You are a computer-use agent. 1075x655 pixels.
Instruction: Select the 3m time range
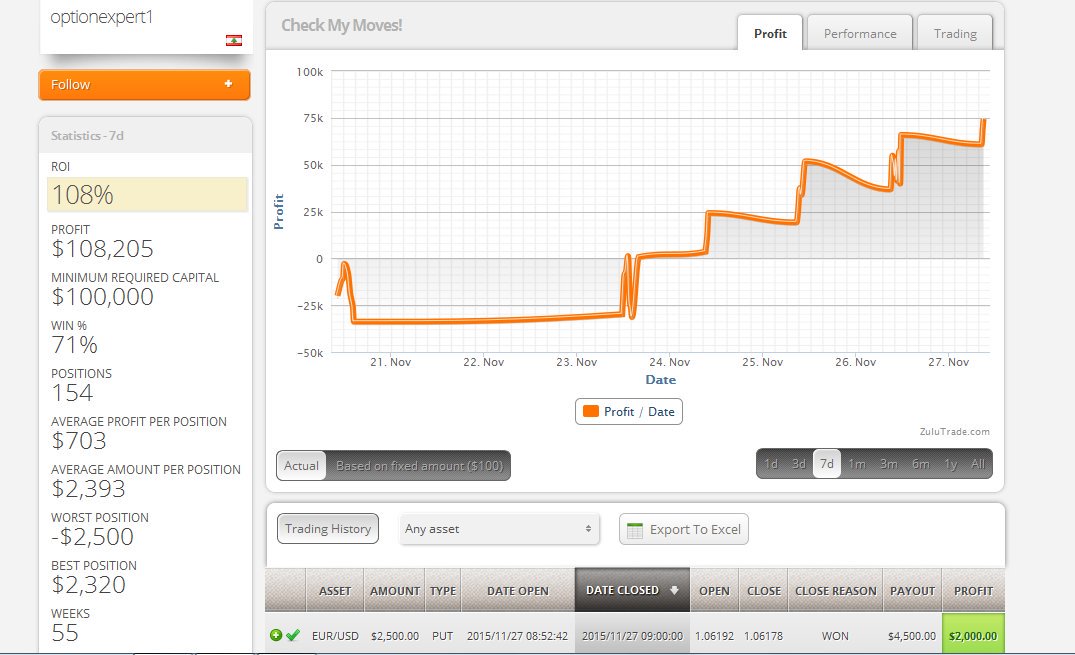pos(889,464)
